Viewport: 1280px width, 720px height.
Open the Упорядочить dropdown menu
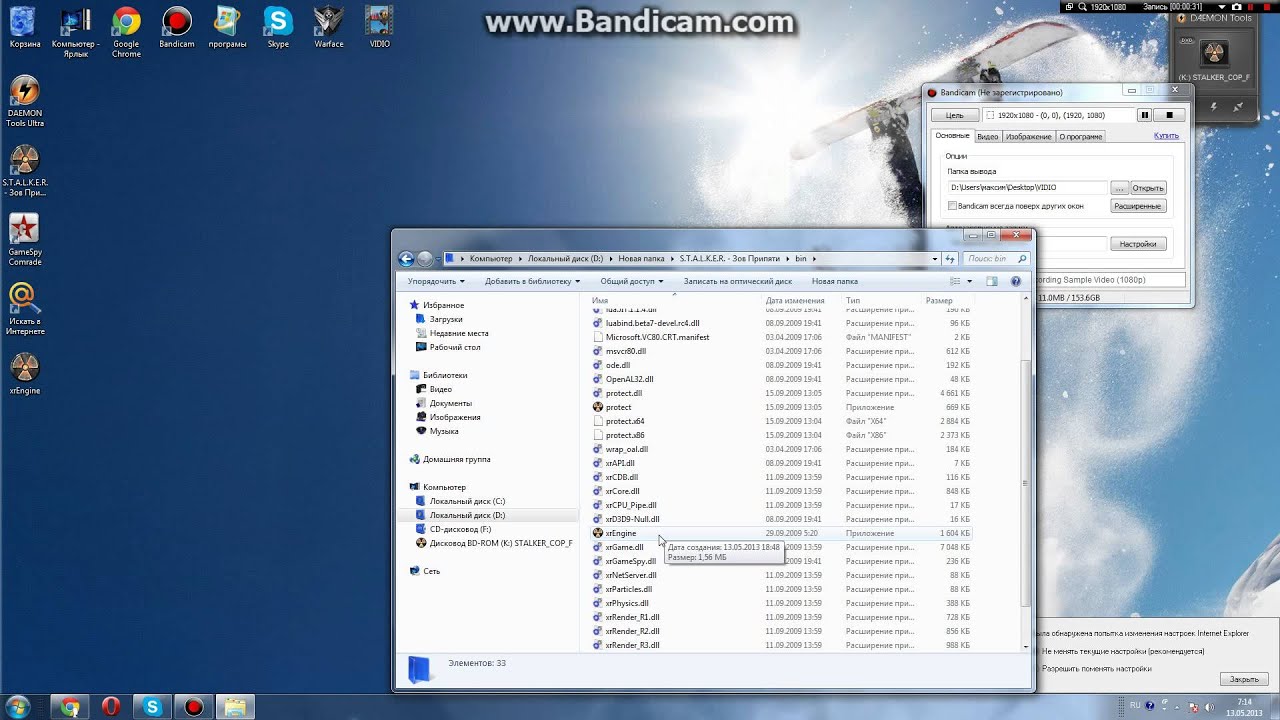point(436,281)
